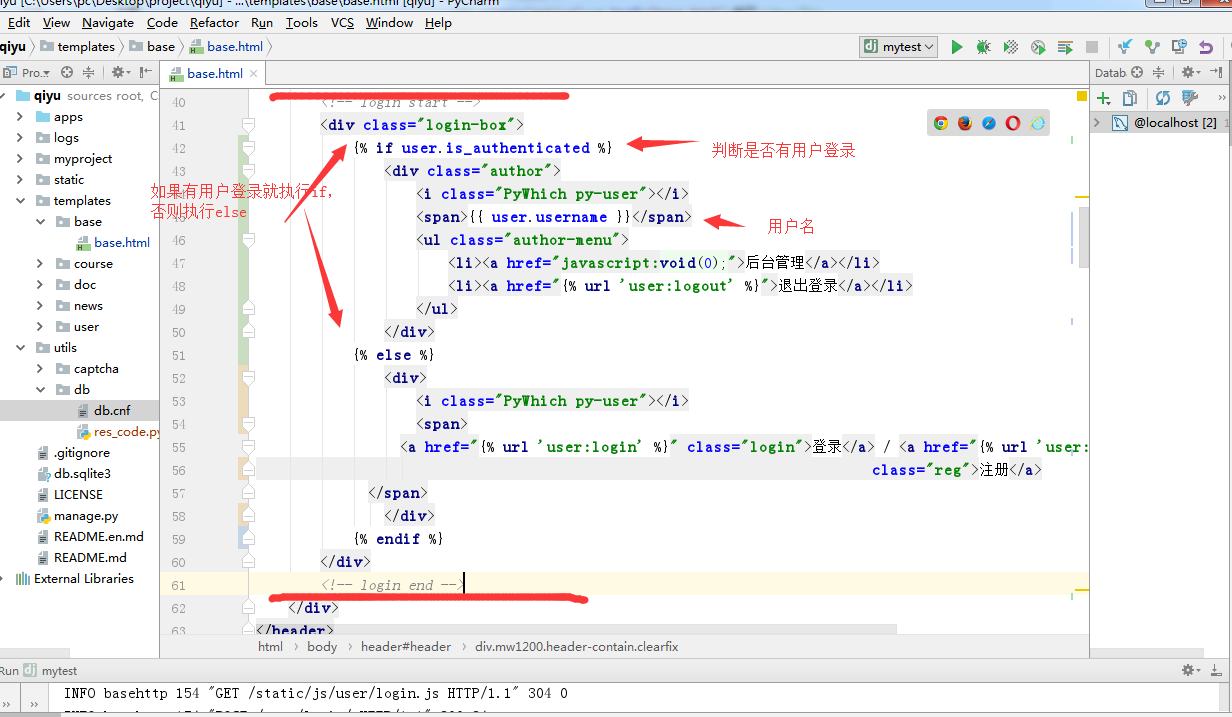Expand the captcha folder
This screenshot has height=717, width=1232.
[x=39, y=369]
